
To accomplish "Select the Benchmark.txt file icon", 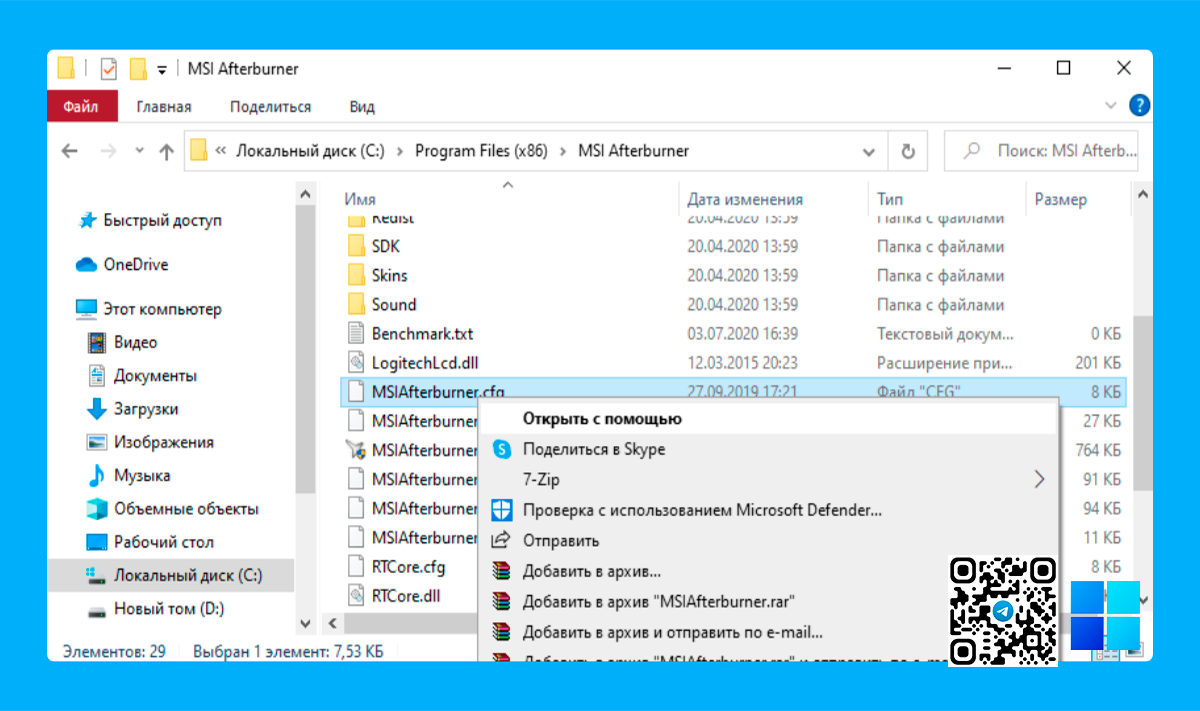I will [x=357, y=333].
